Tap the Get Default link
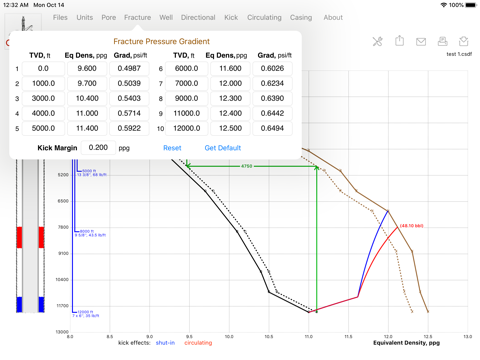480x360 pixels. click(223, 148)
